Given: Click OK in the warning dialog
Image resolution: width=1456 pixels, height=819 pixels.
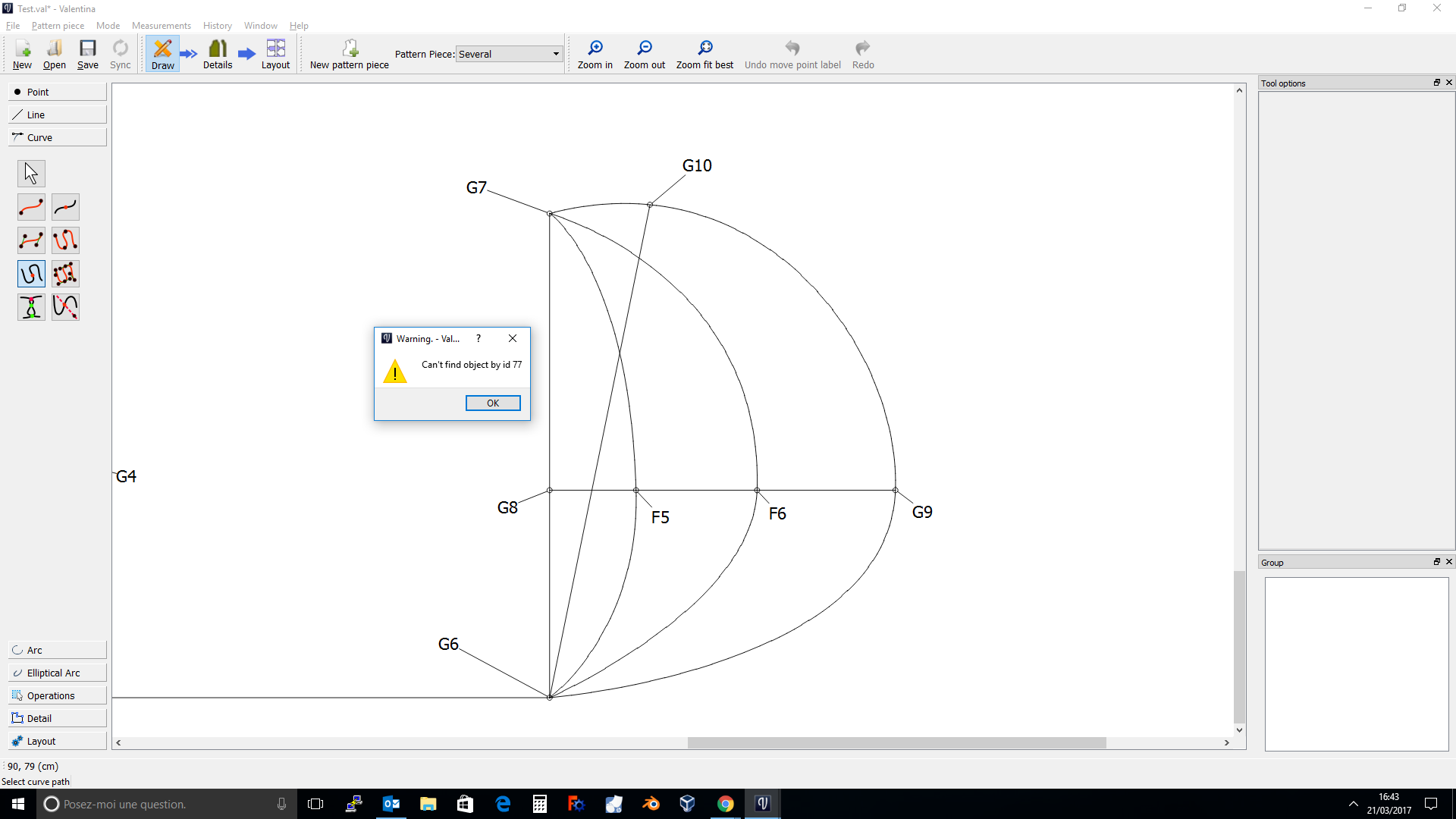Looking at the screenshot, I should click(493, 403).
